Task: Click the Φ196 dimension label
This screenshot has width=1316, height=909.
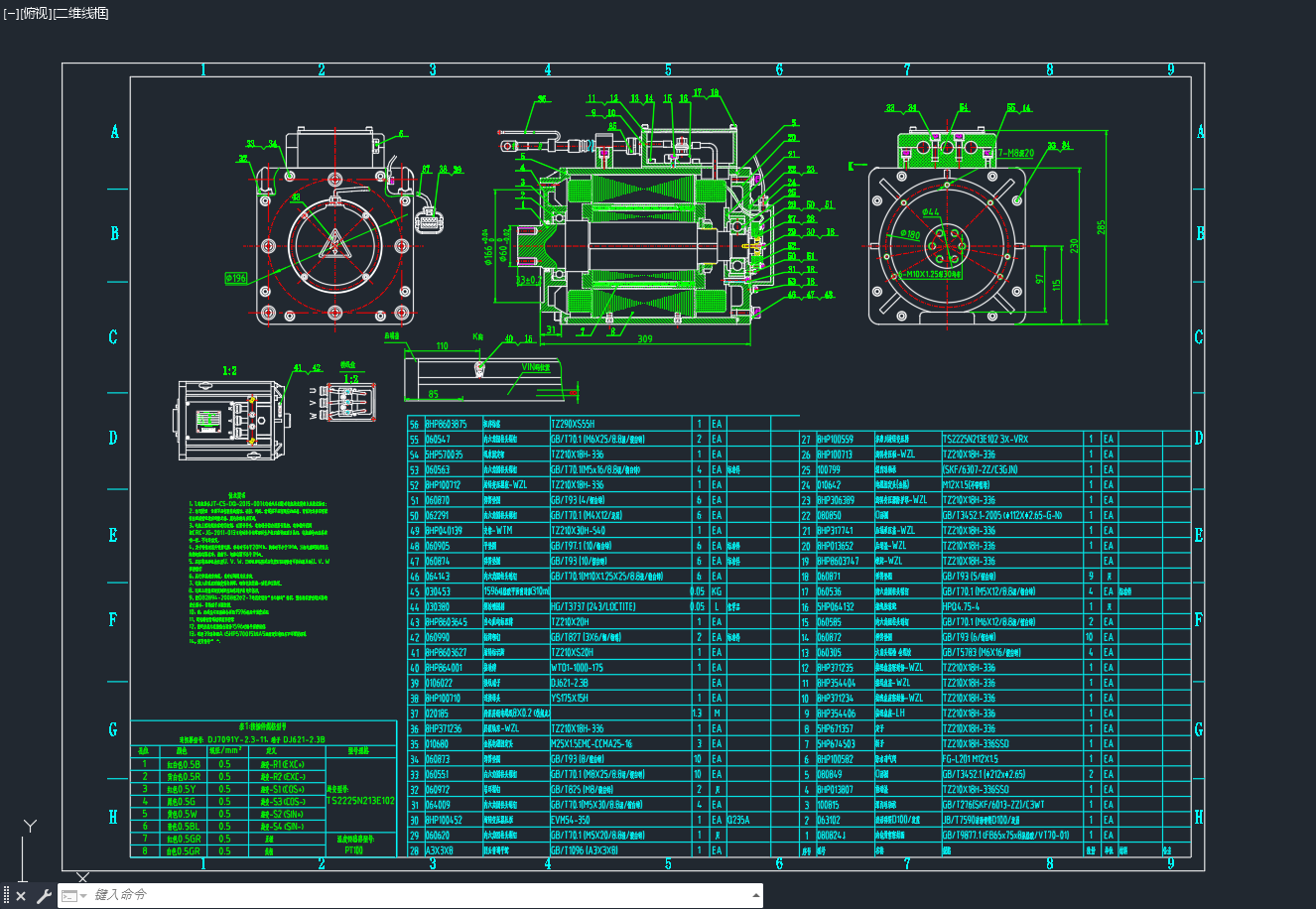Action: 236,278
